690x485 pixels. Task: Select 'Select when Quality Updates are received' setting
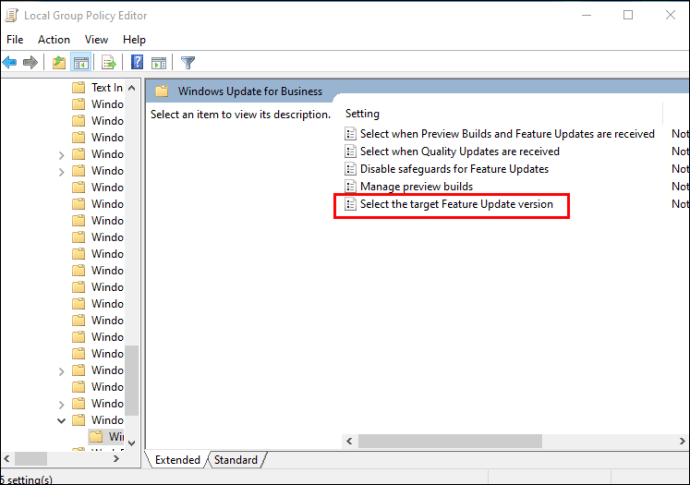(x=460, y=151)
